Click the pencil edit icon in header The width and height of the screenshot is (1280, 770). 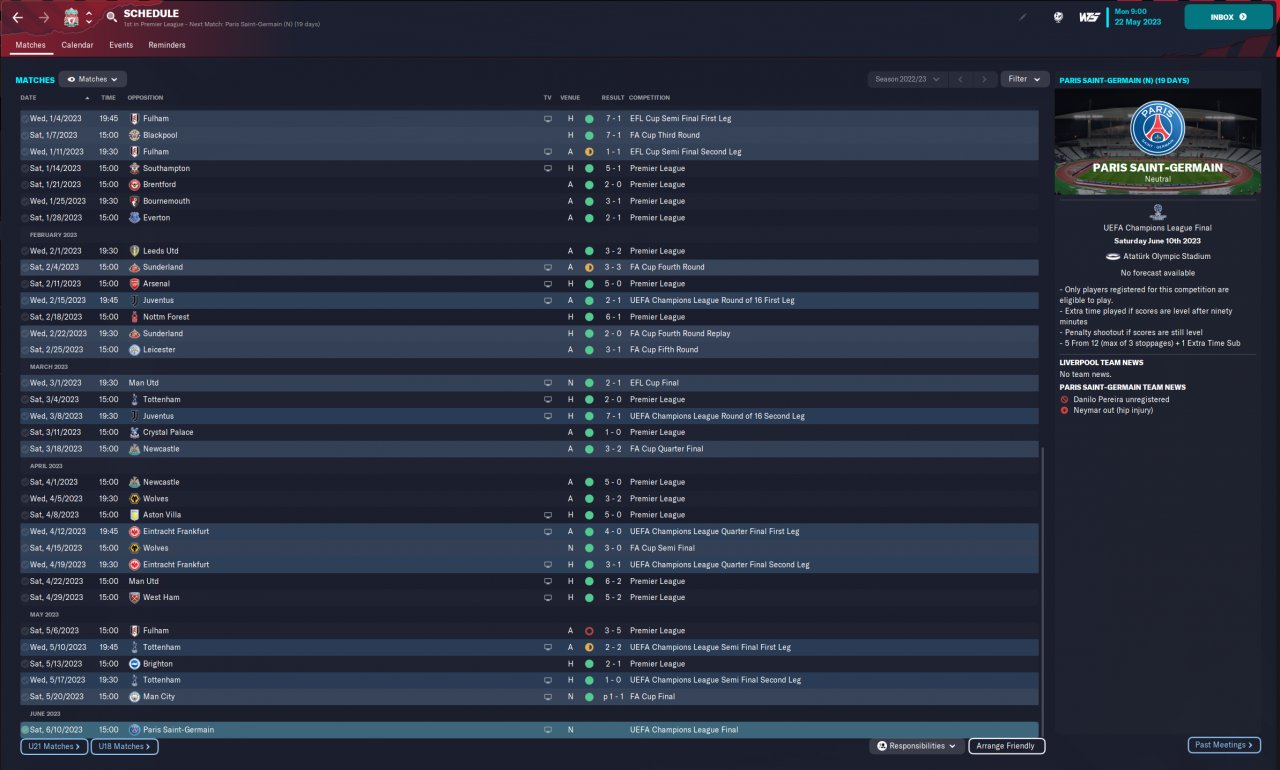click(x=1022, y=17)
